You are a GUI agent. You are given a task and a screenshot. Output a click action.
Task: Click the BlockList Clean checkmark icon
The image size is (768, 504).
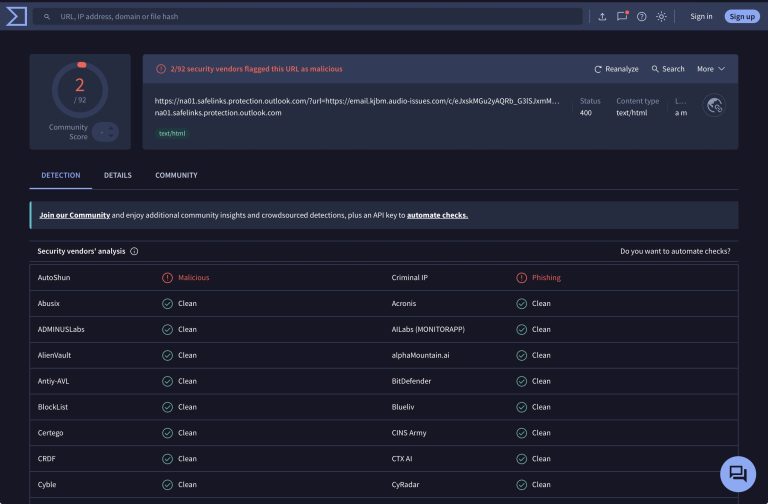[x=168, y=407]
